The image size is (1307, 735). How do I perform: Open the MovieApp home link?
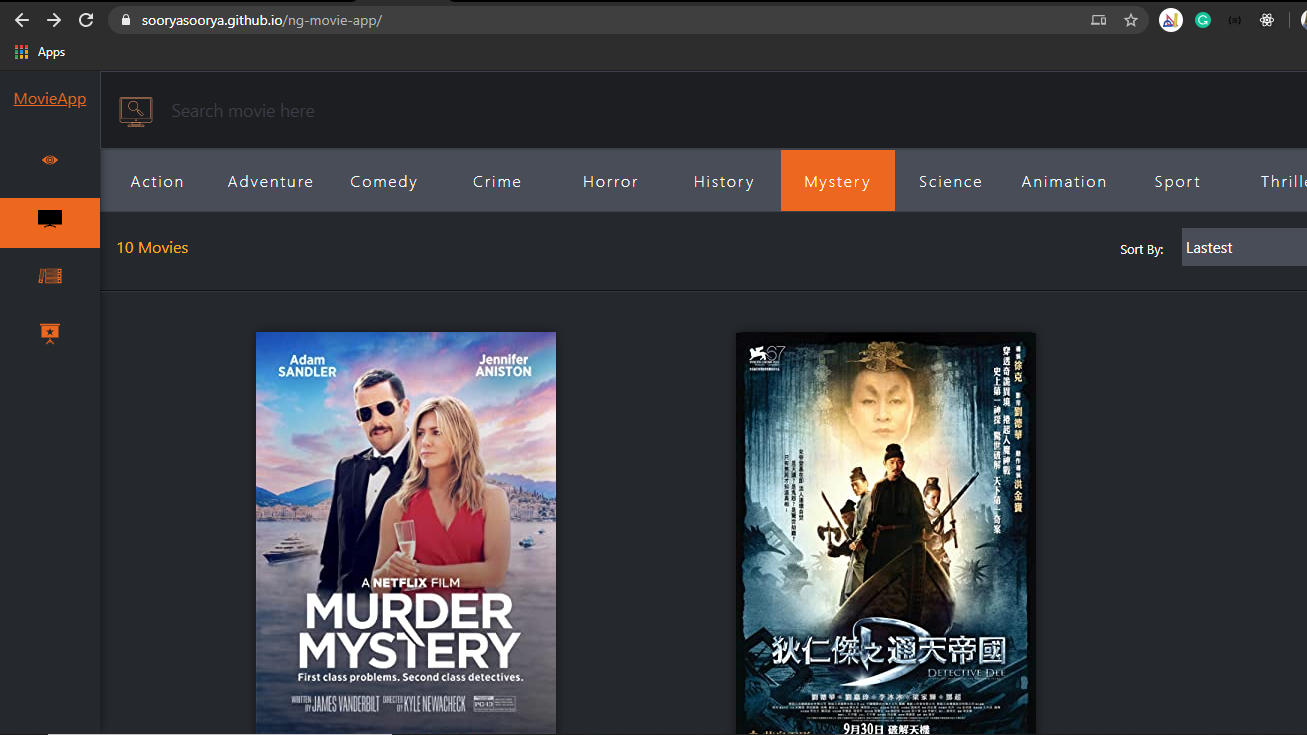49,98
